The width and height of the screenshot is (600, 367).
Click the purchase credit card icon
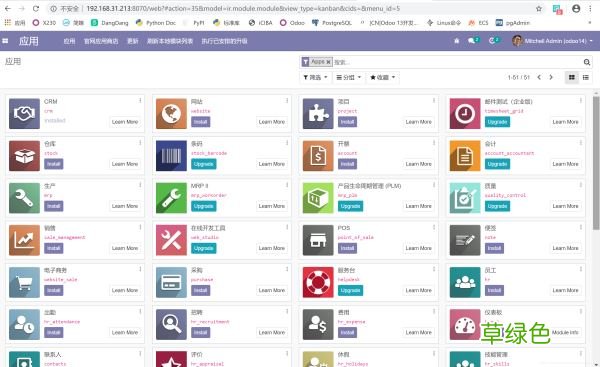171,282
